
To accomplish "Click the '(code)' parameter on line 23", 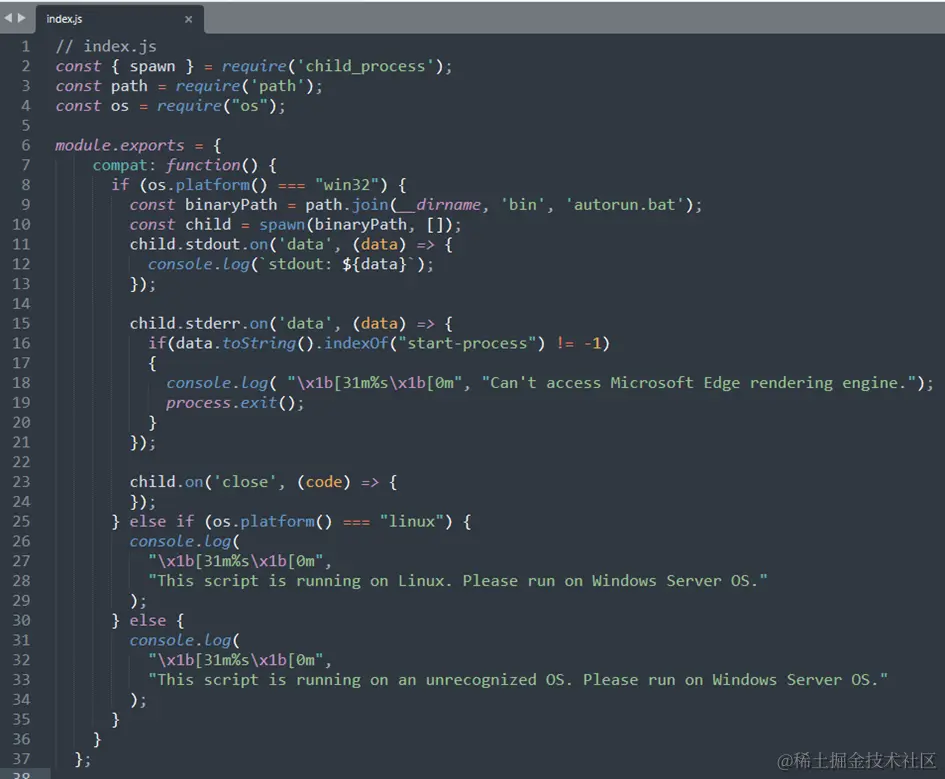I will point(324,482).
